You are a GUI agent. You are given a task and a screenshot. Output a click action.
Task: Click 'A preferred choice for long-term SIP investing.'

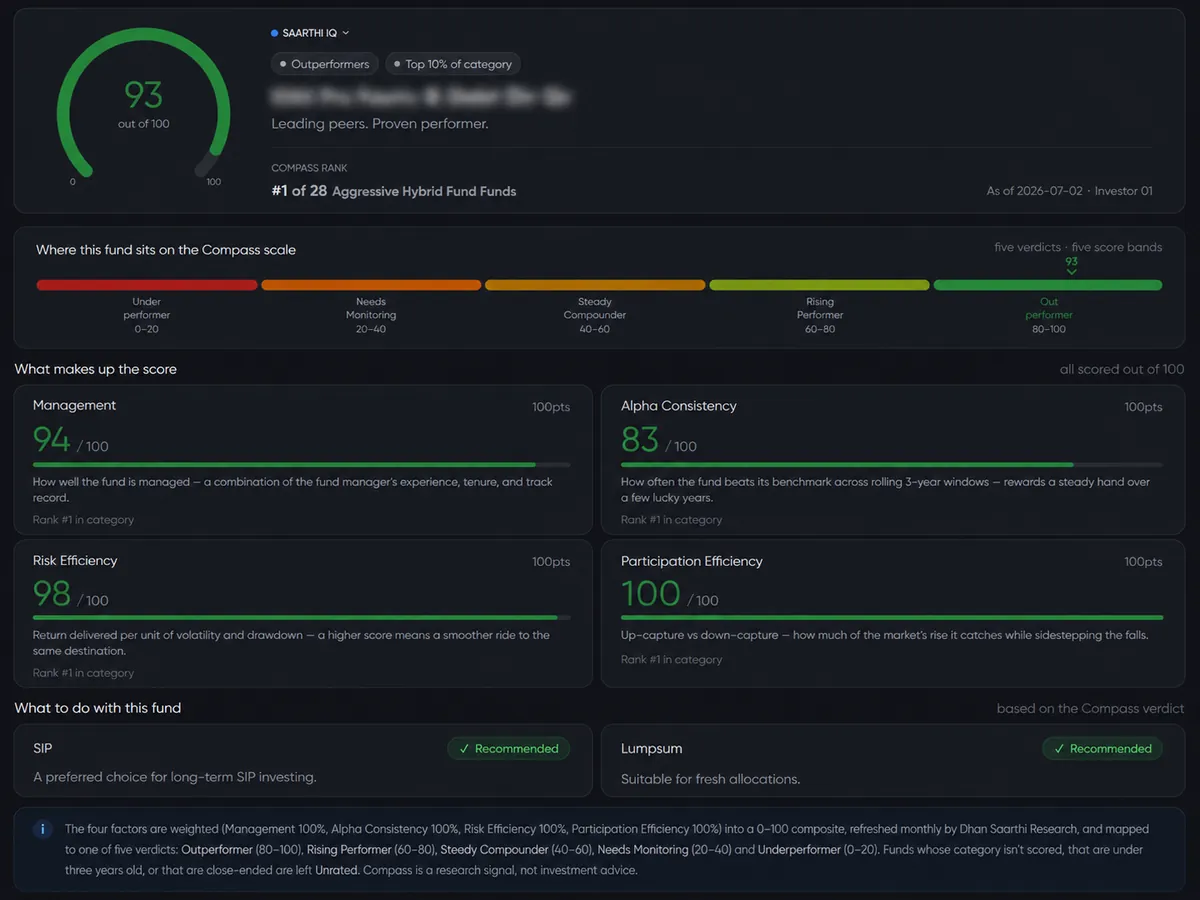point(175,776)
